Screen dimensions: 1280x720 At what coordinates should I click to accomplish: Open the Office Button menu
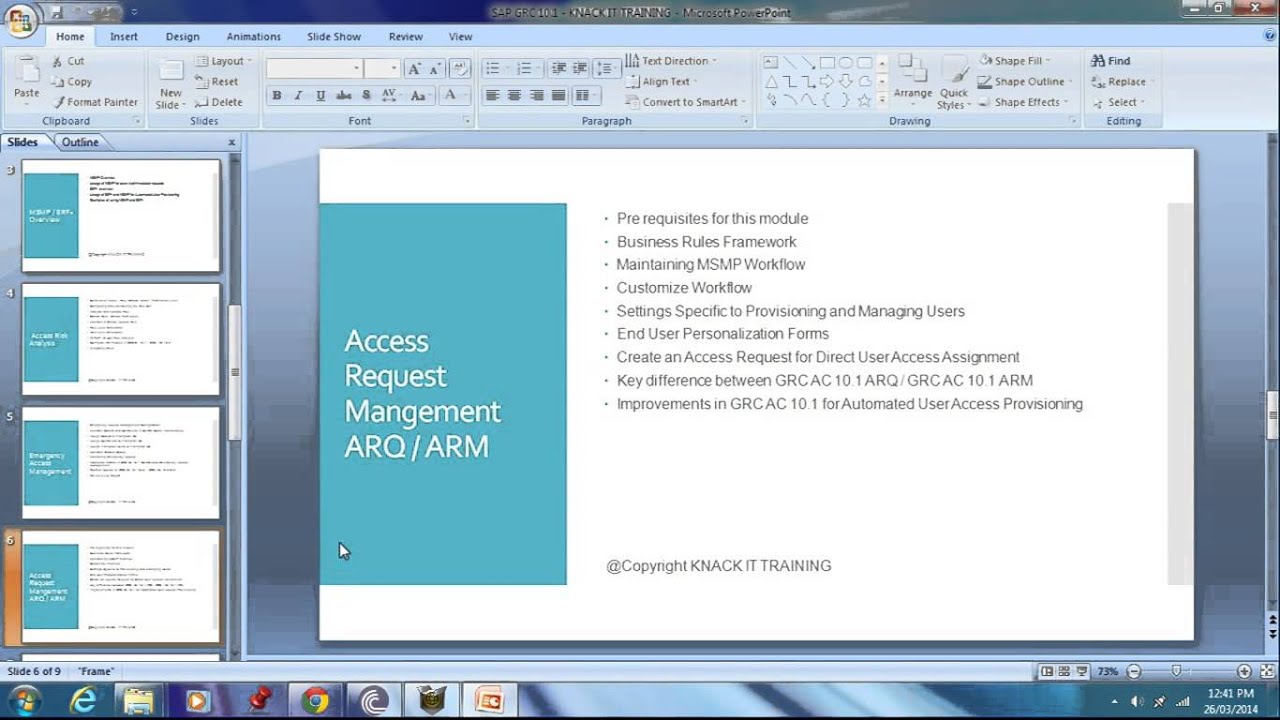21,18
